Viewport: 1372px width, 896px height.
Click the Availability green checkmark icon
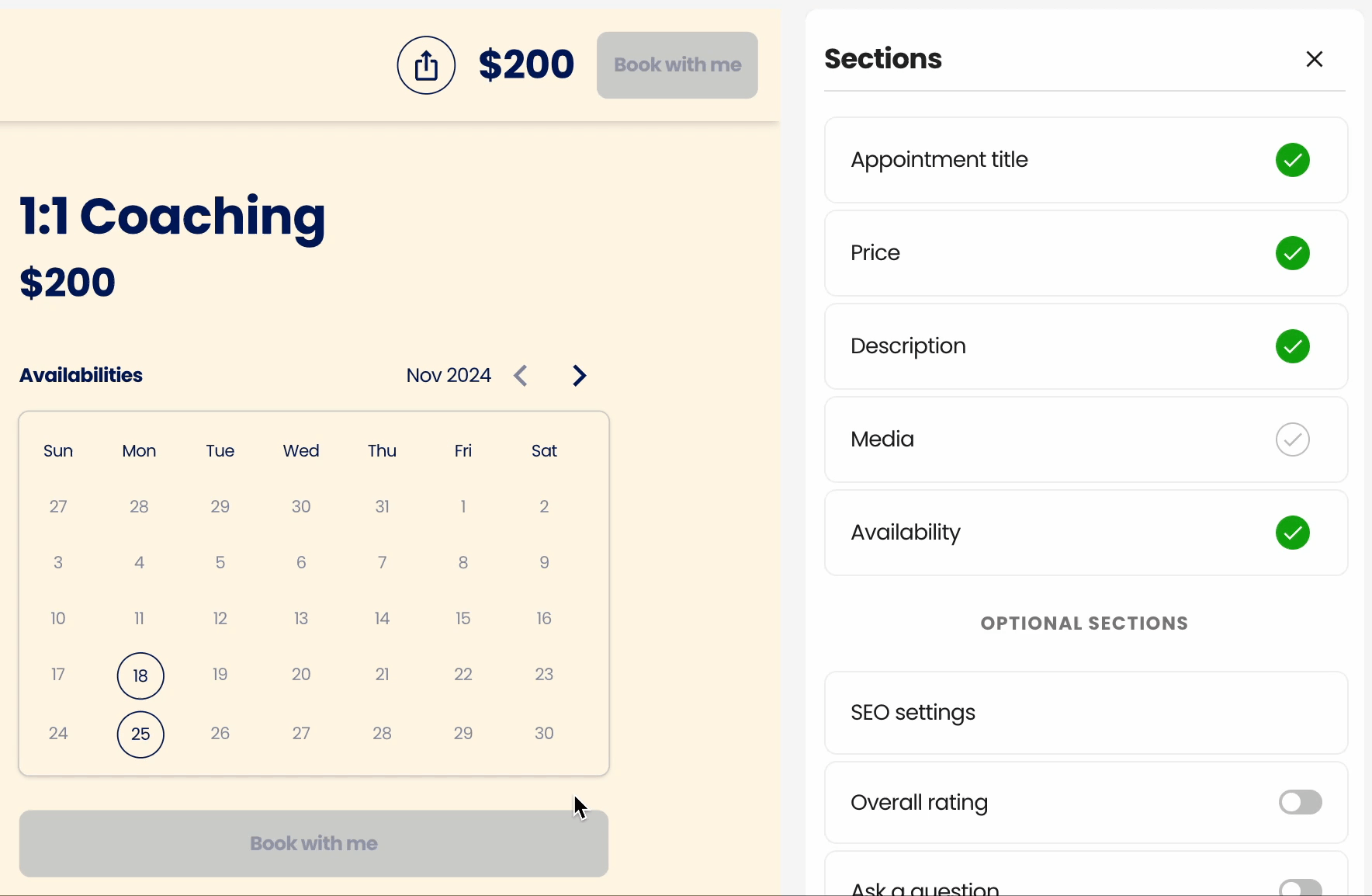click(x=1292, y=533)
